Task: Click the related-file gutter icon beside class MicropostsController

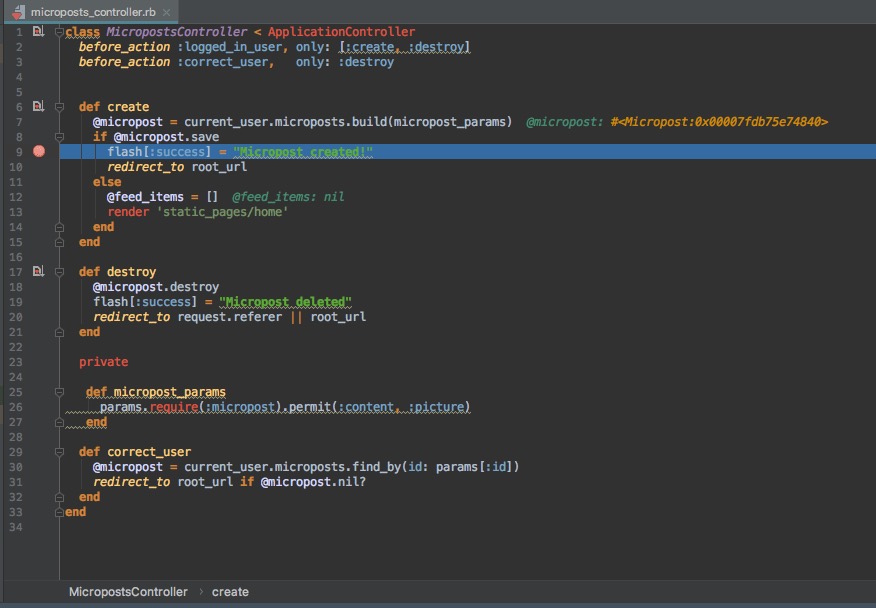Action: pos(38,32)
